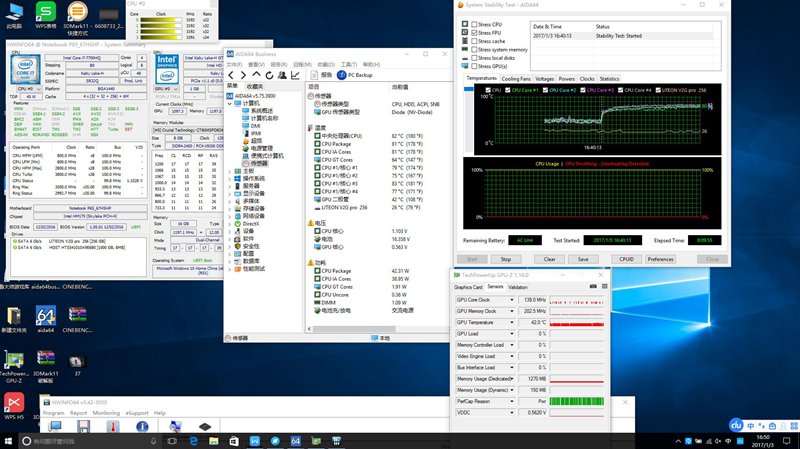
Task: Open GPU-Z hamburger menu icon
Action: [605, 286]
